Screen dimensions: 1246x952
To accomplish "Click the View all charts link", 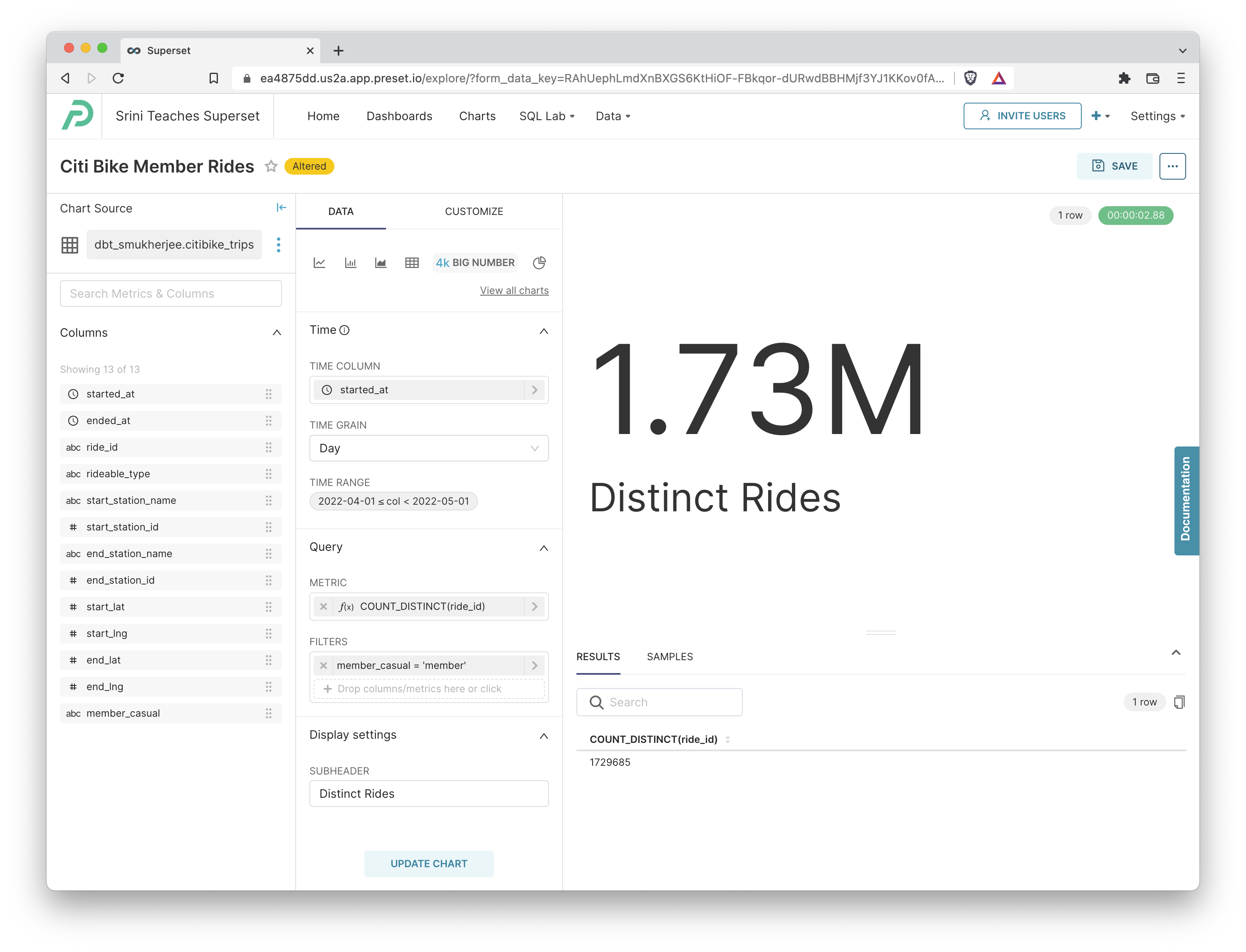I will click(513, 290).
